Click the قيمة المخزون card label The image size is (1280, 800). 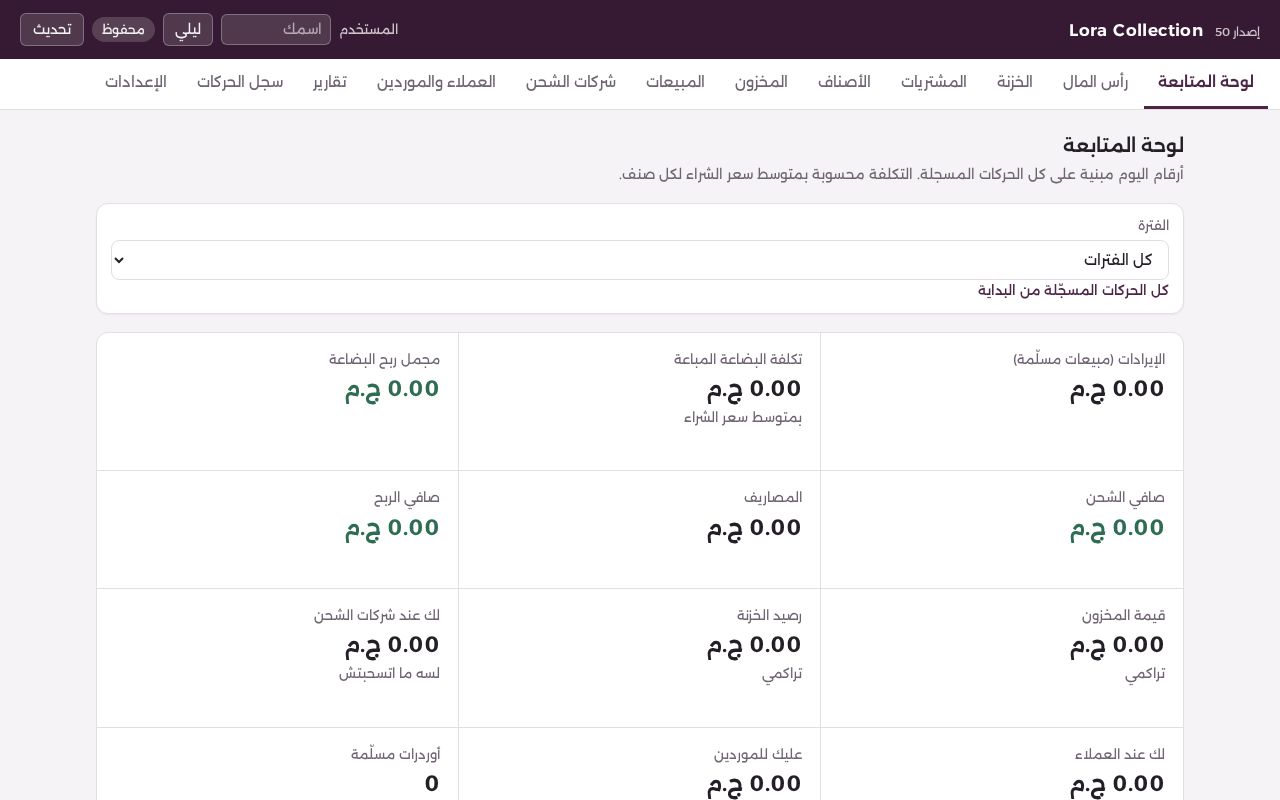click(x=1123, y=615)
